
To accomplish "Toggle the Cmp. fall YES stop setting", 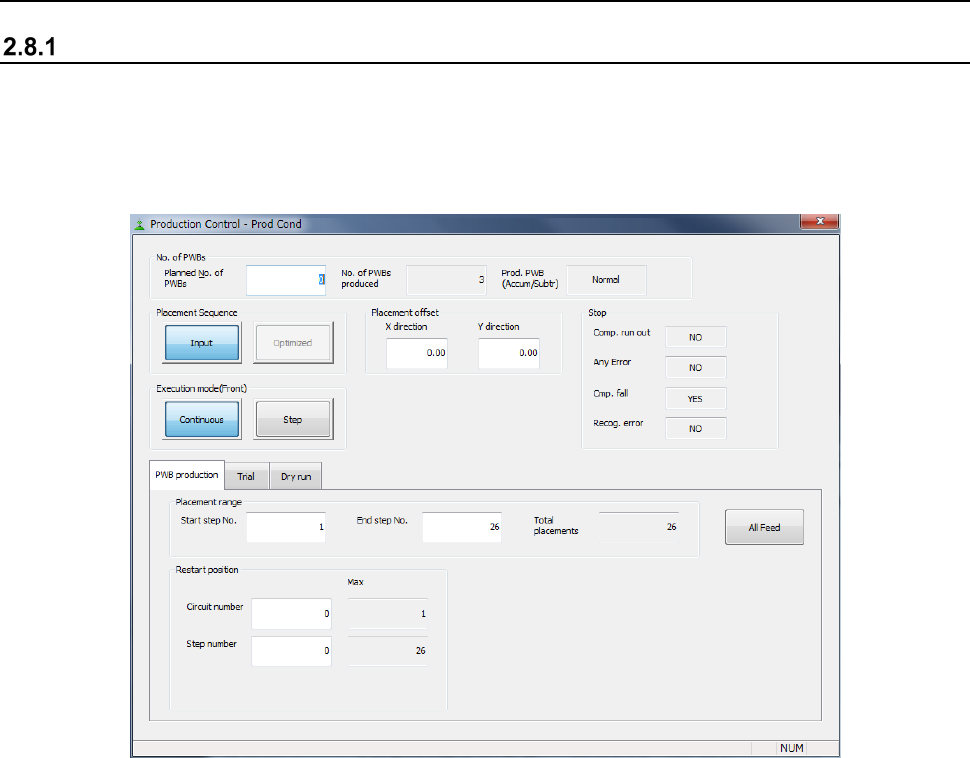I will tap(695, 398).
